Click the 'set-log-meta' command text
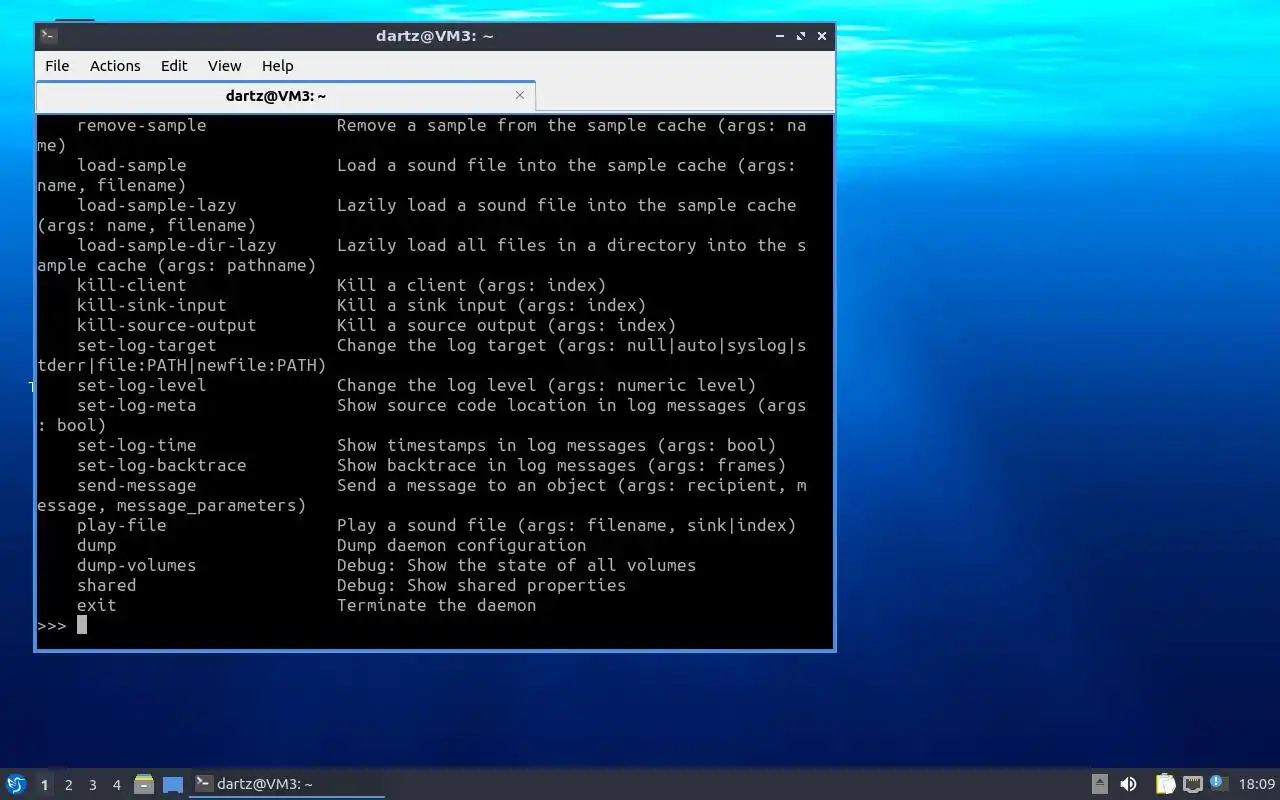 [x=137, y=405]
